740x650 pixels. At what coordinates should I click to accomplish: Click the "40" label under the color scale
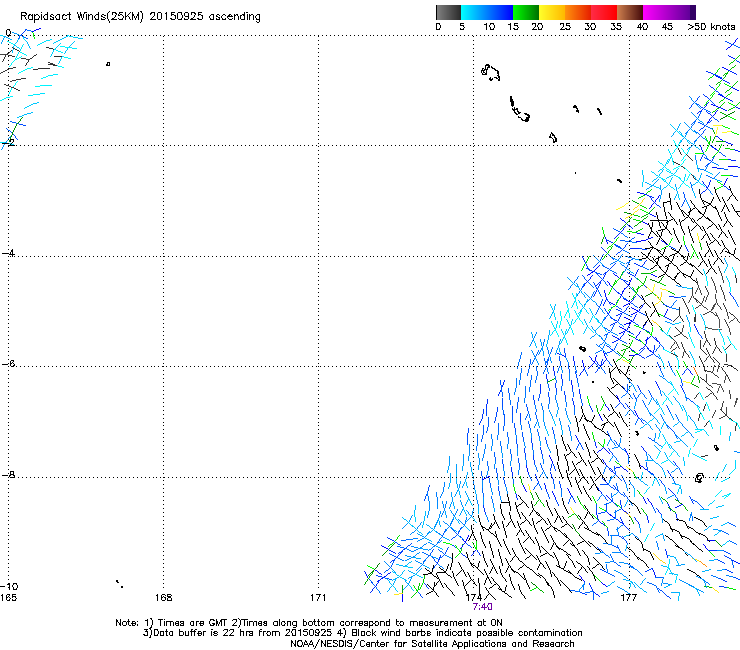click(x=642, y=27)
